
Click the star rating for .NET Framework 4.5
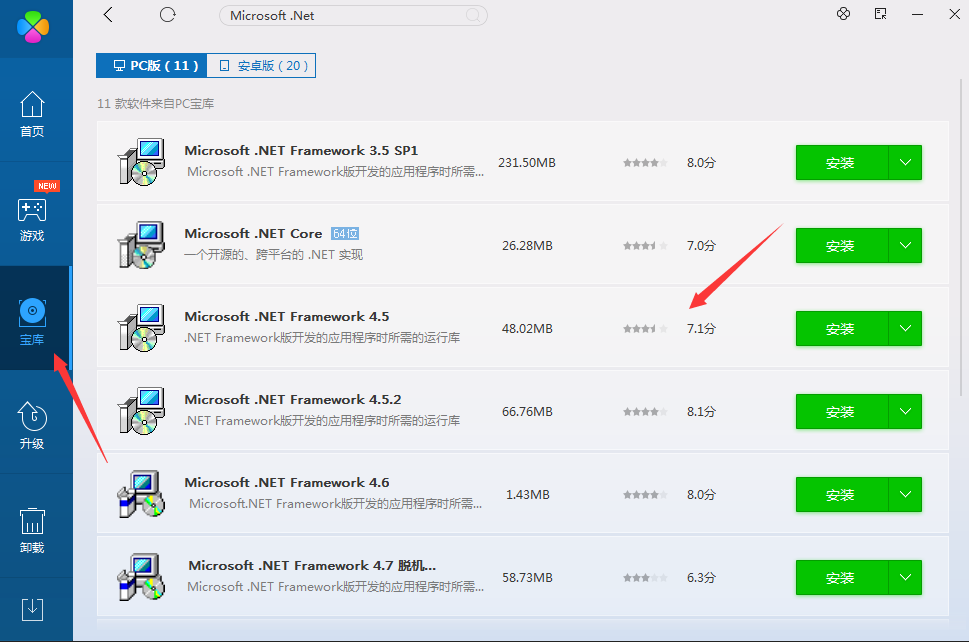(x=645, y=329)
